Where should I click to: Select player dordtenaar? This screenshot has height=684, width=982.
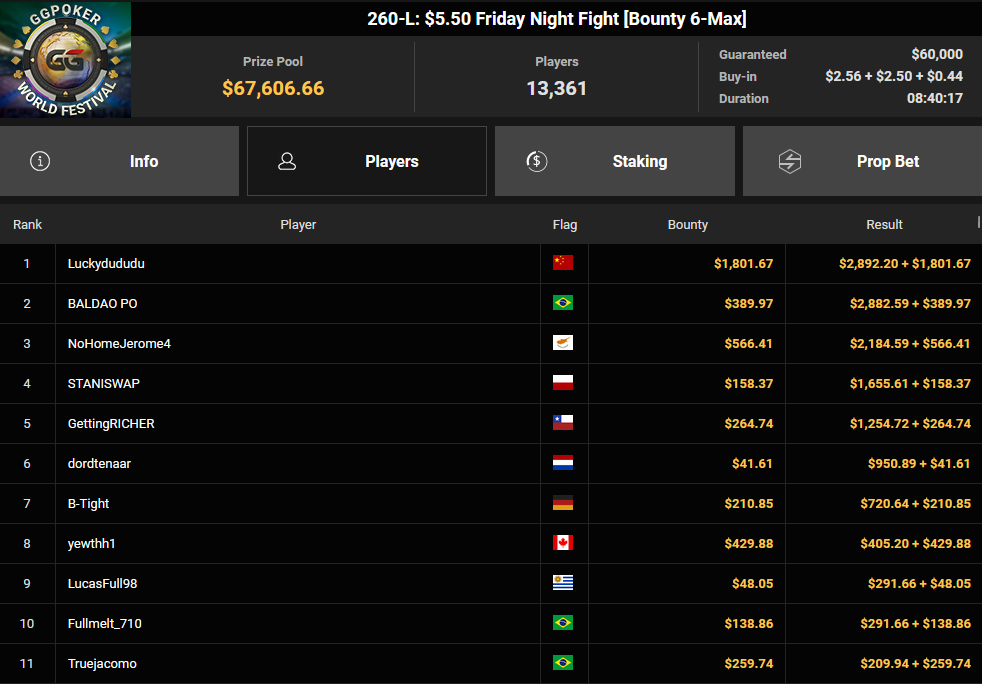[99, 464]
